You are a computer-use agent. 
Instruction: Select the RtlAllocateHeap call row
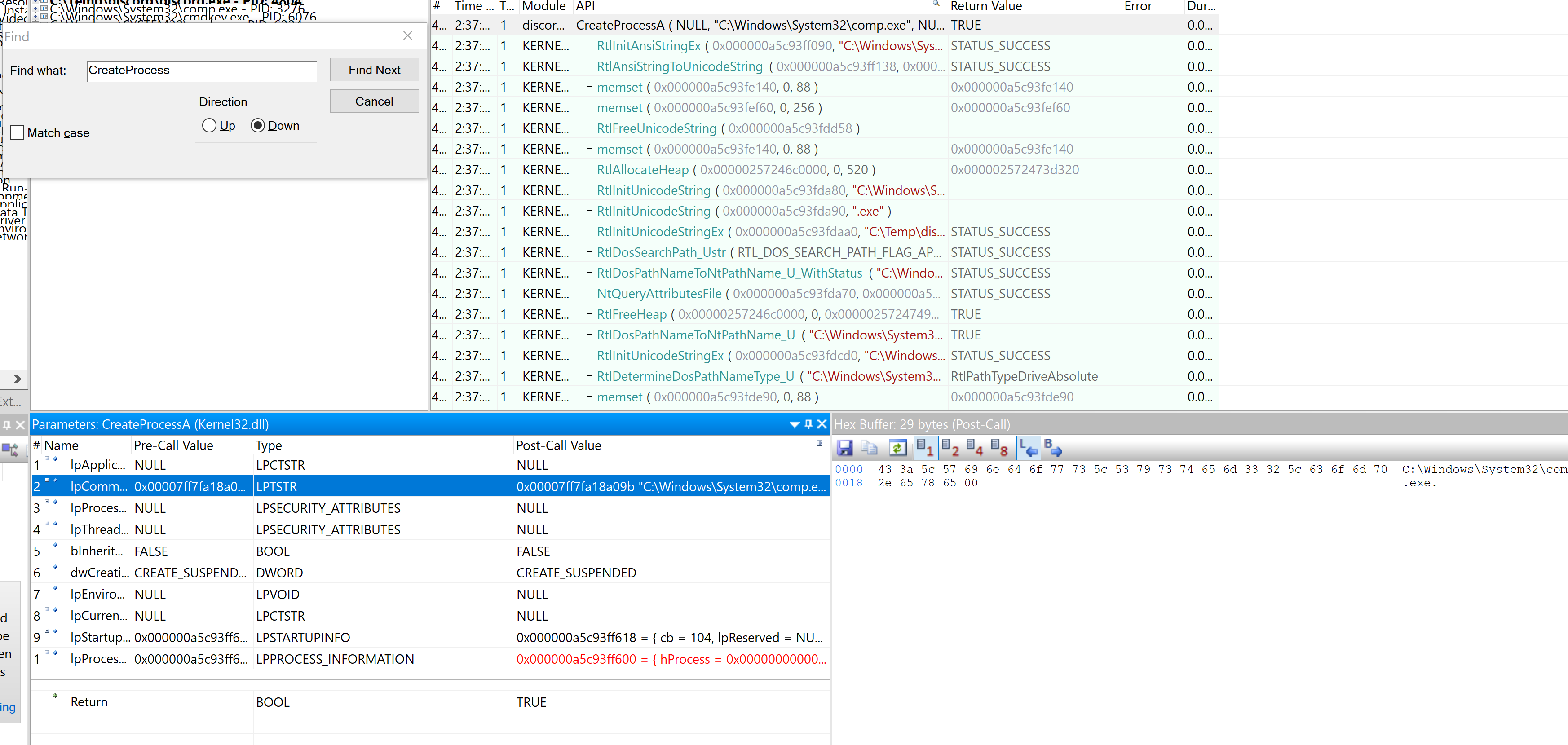click(x=825, y=170)
